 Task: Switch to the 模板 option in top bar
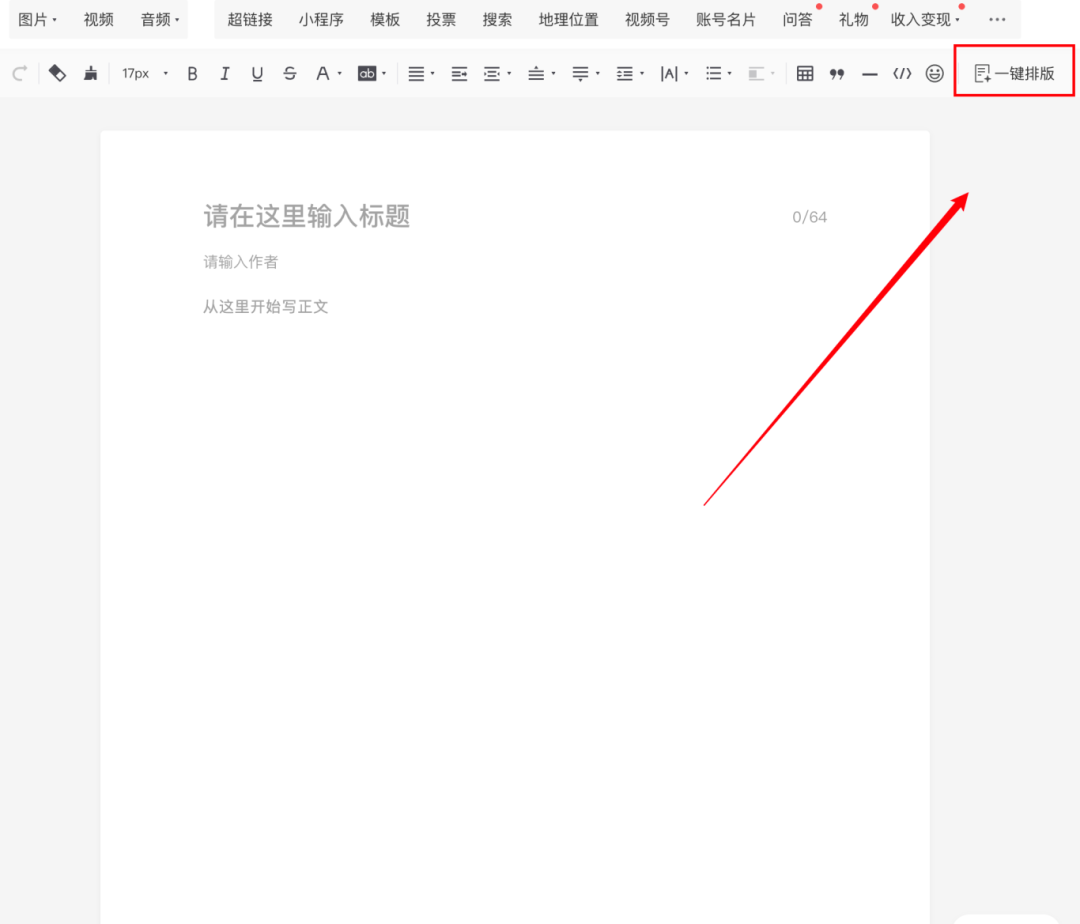click(384, 19)
